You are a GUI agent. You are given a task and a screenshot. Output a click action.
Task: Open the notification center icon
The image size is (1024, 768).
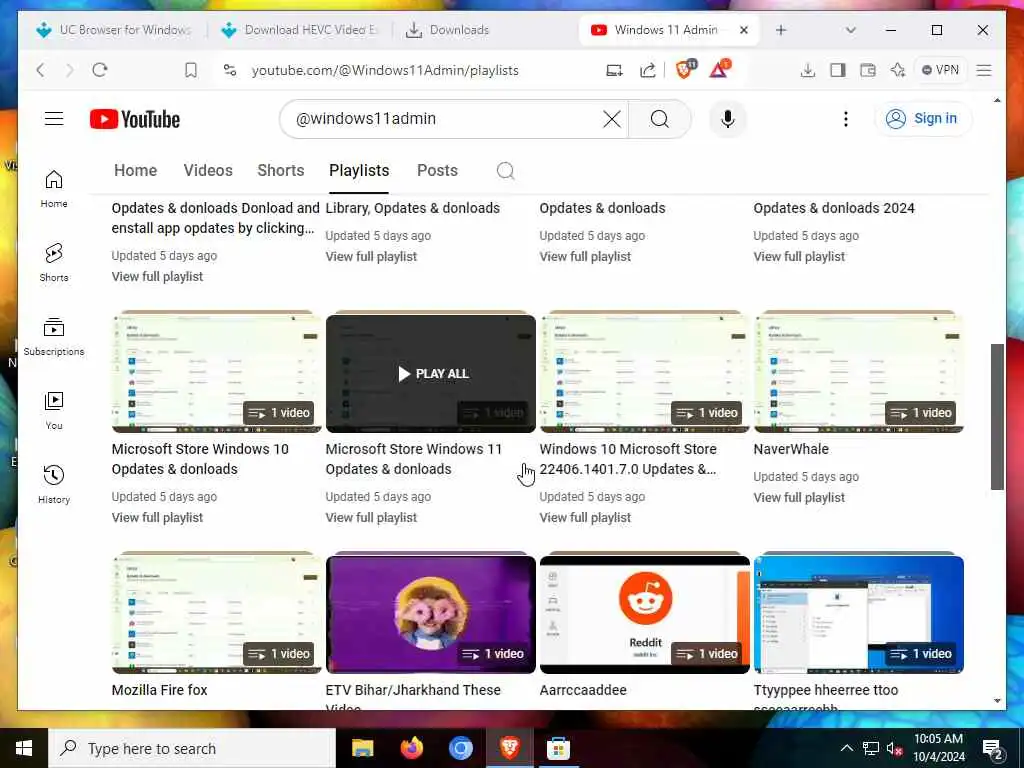[993, 750]
